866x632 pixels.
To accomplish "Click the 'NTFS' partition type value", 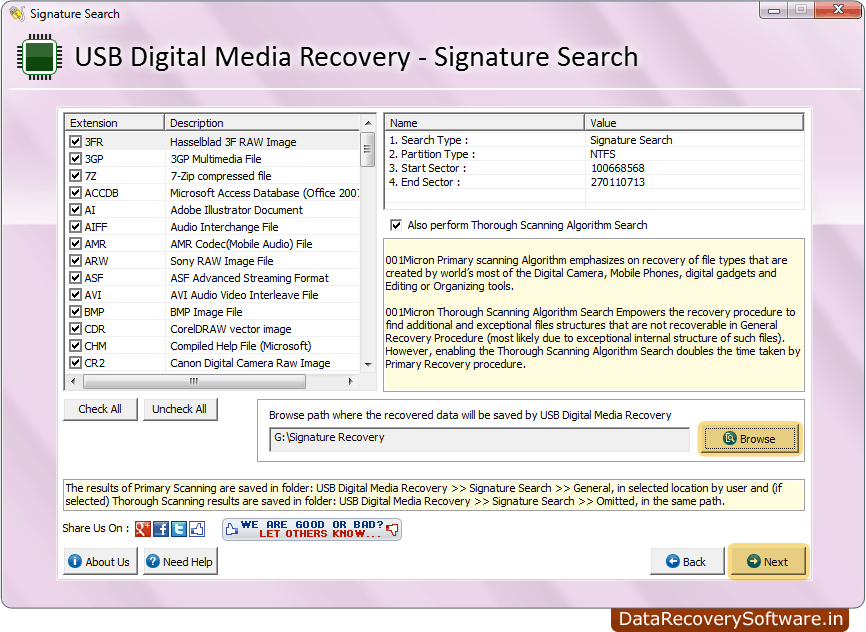I will [603, 154].
